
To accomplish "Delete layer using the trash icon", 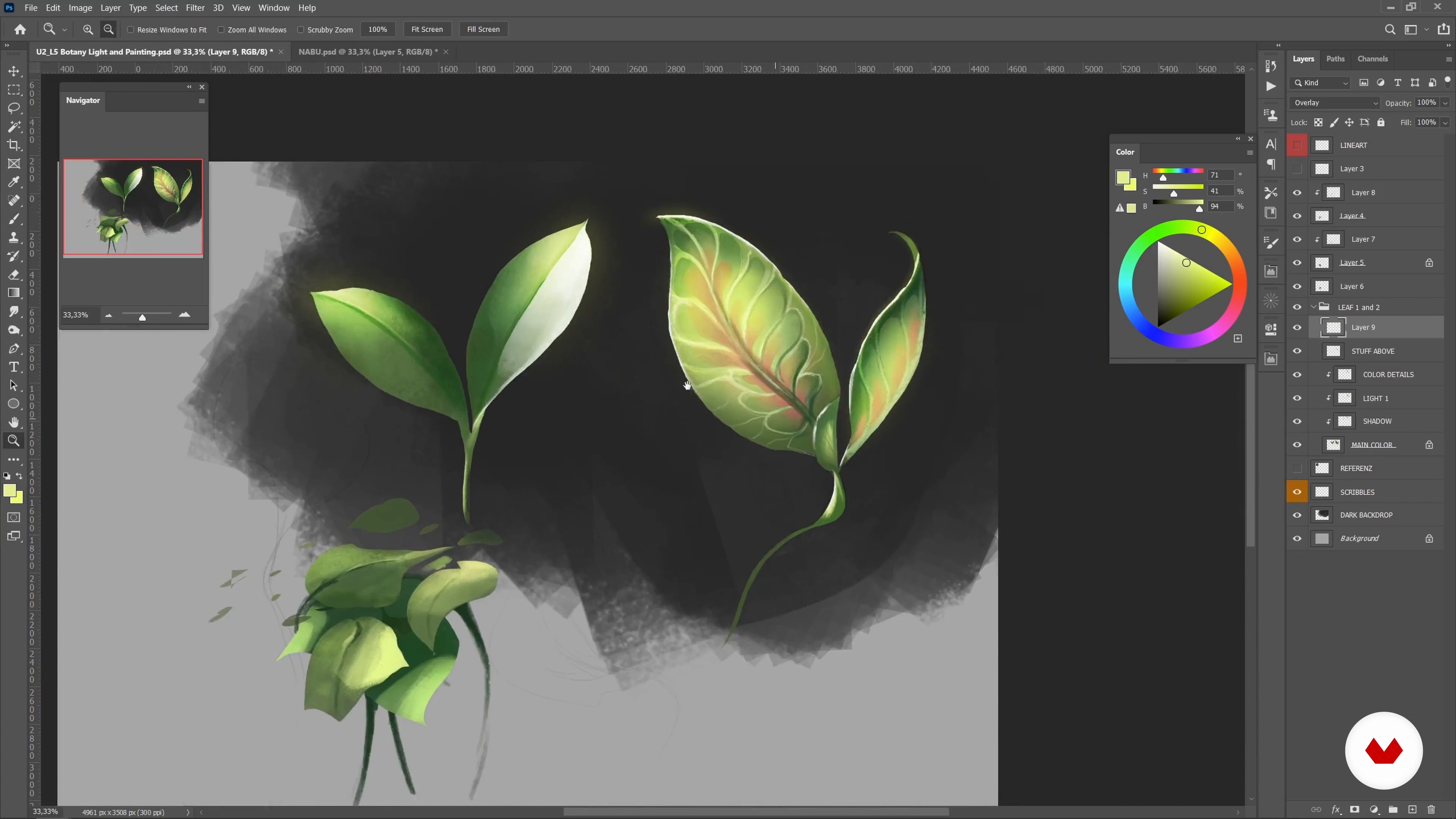I will pos(1431,810).
